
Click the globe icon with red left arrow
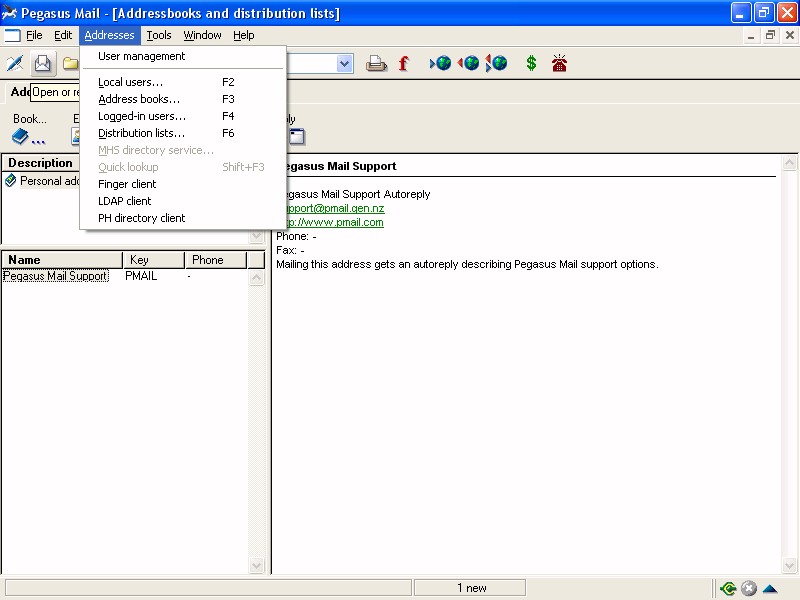click(x=468, y=63)
